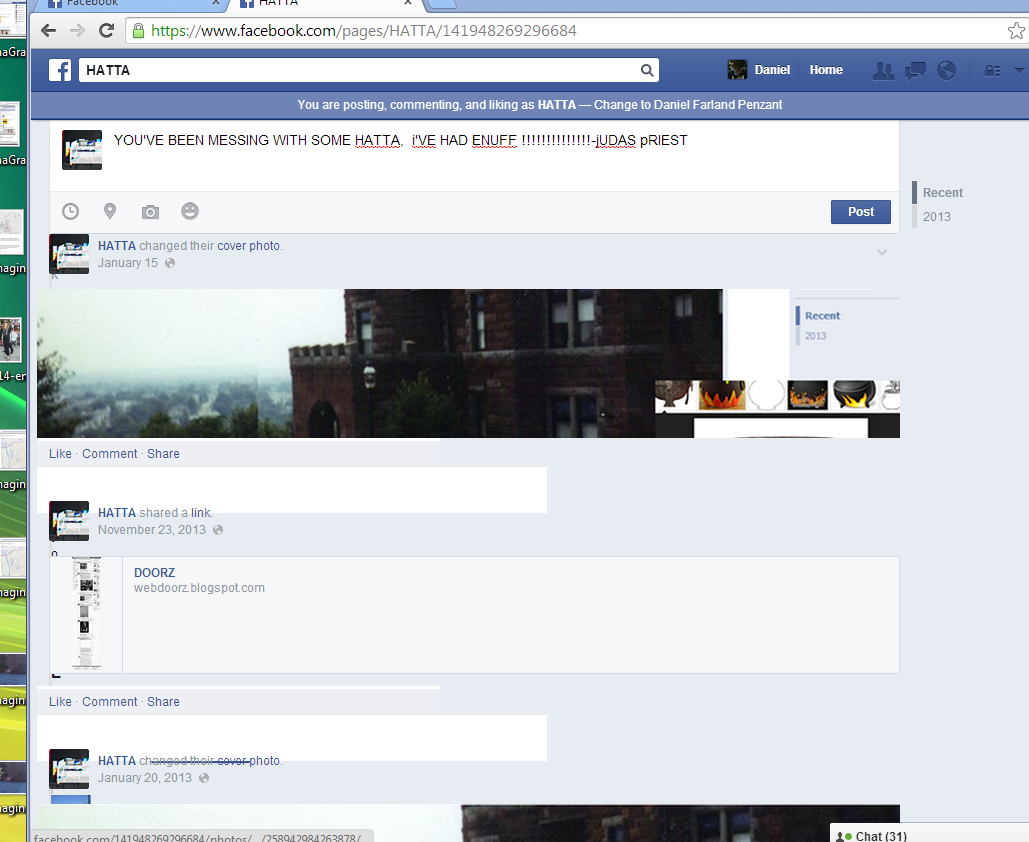Image resolution: width=1029 pixels, height=842 pixels.
Task: Bookmark this page with the star icon
Action: tap(1016, 30)
